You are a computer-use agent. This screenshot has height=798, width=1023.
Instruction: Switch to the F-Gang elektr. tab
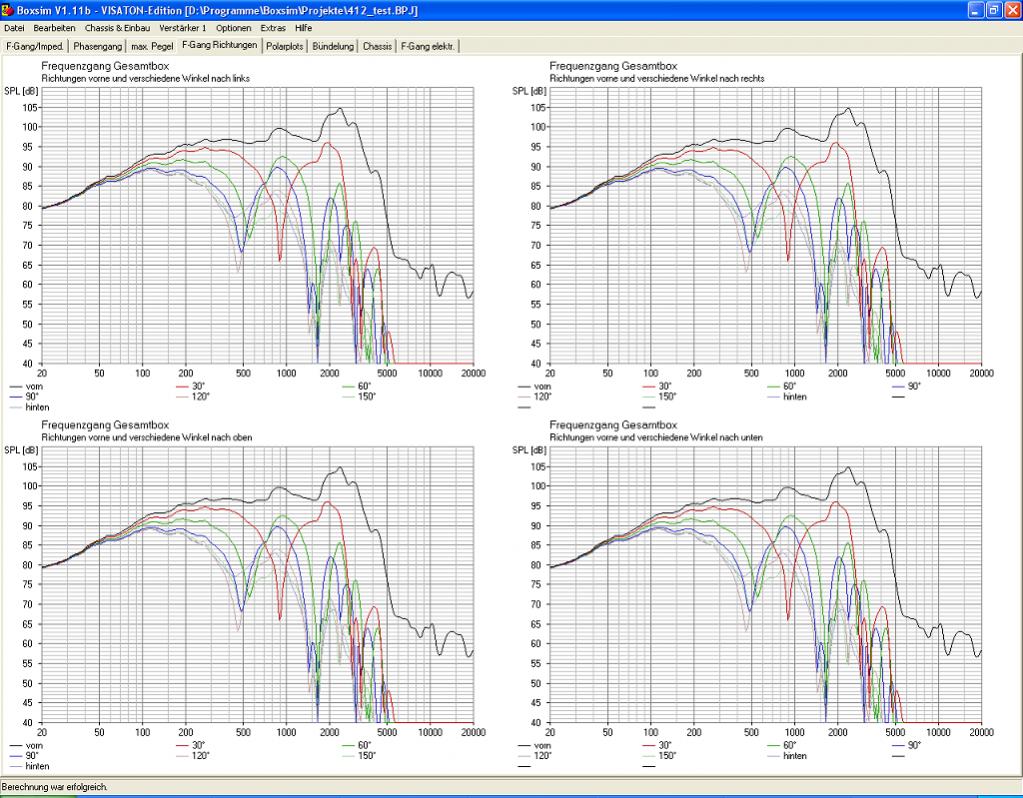(428, 46)
